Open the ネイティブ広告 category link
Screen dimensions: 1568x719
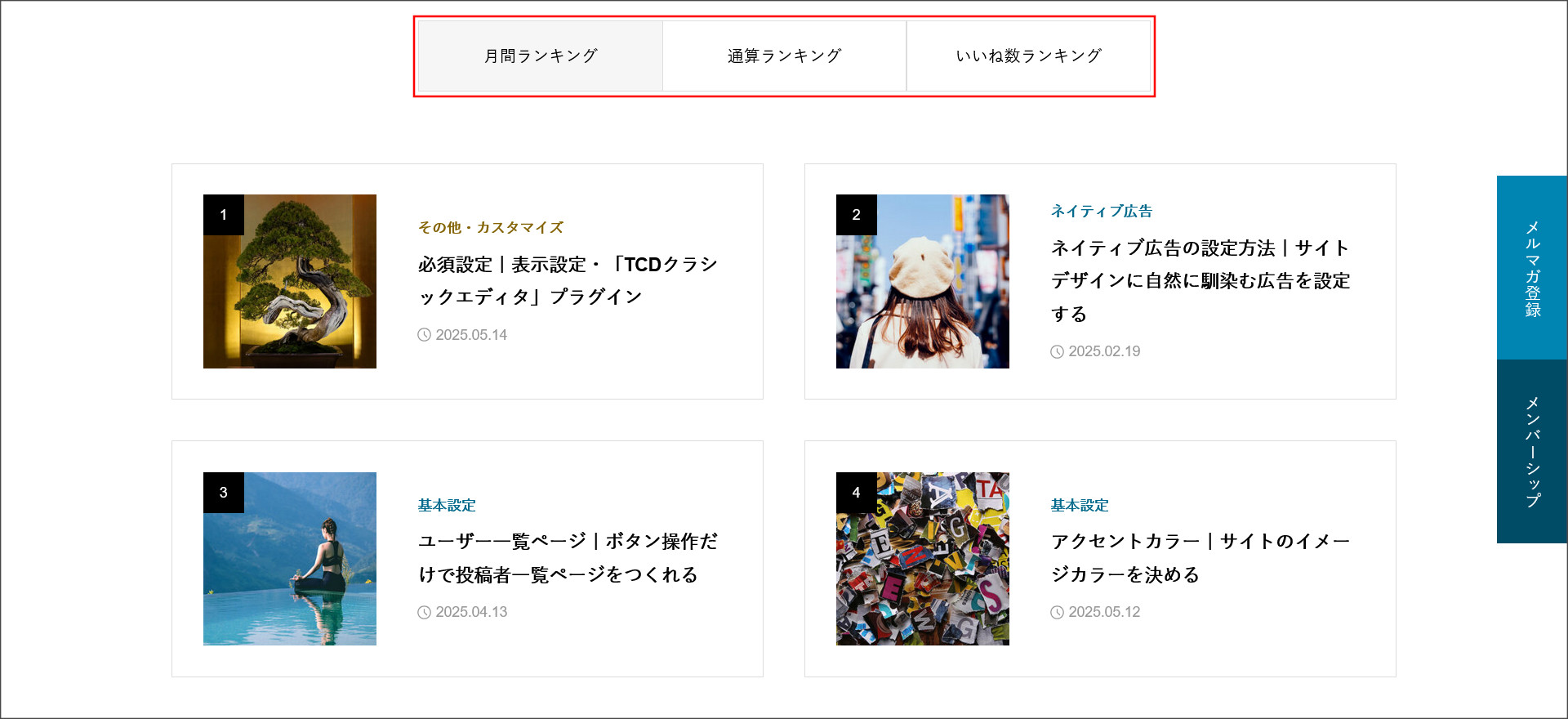(1101, 211)
